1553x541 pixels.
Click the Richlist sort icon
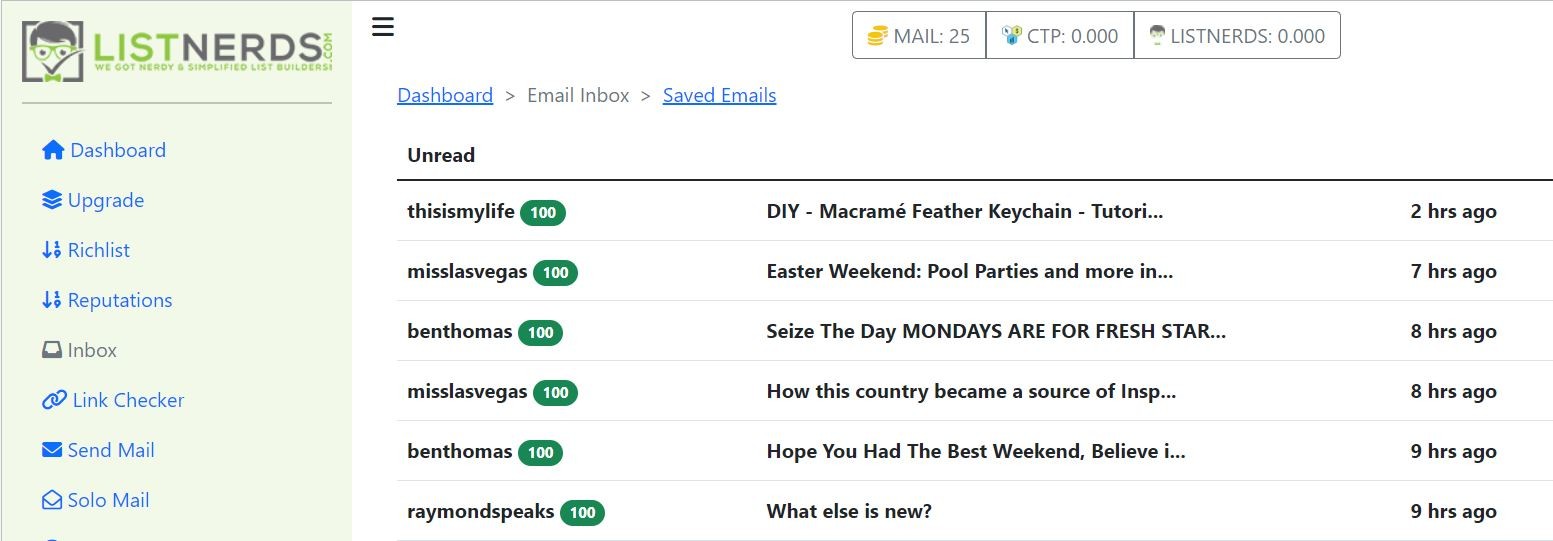pos(52,250)
